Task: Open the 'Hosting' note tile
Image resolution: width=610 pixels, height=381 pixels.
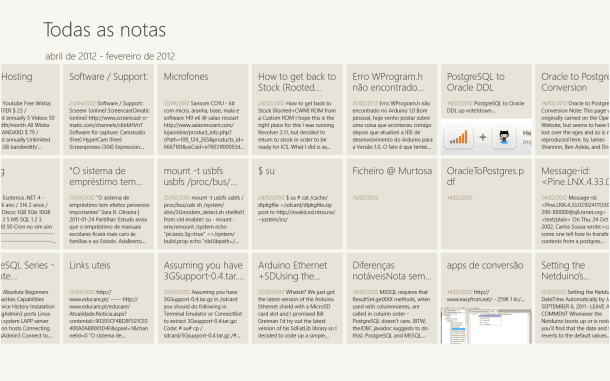Action: [30, 109]
